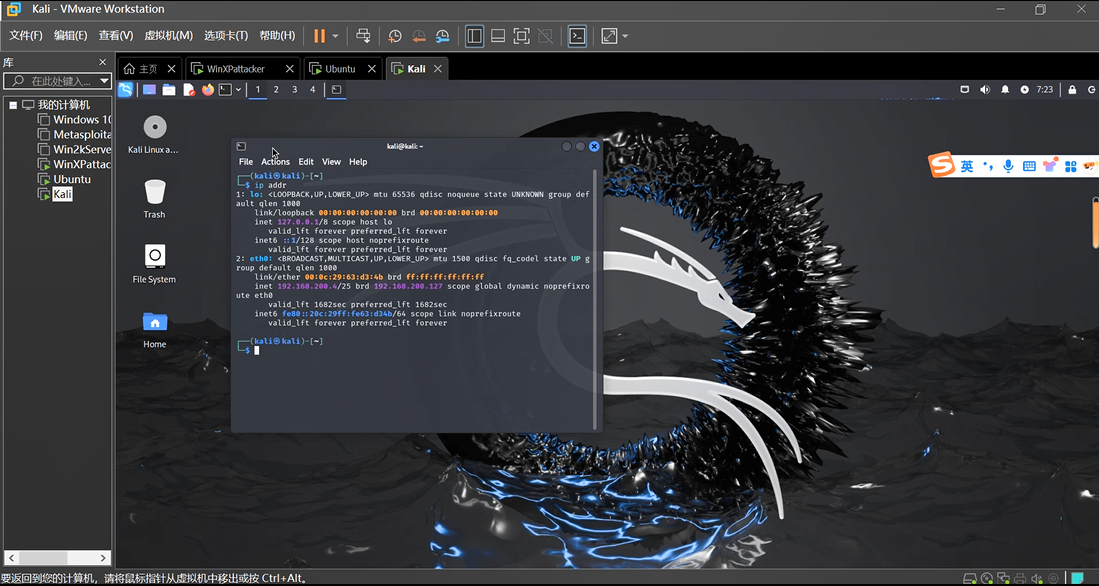Open the Kali notifications bell

point(1005,89)
